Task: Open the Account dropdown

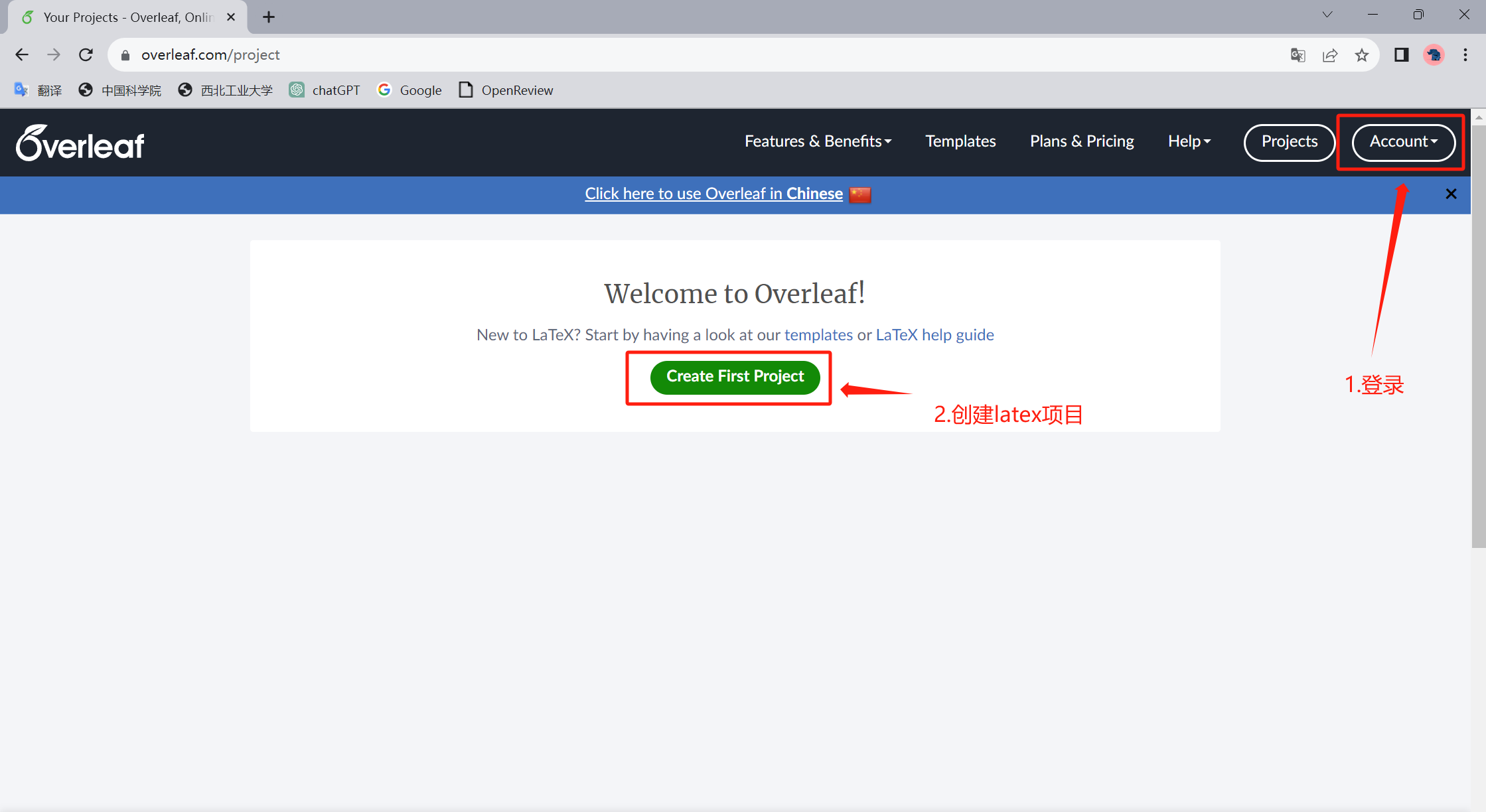Action: [1403, 142]
